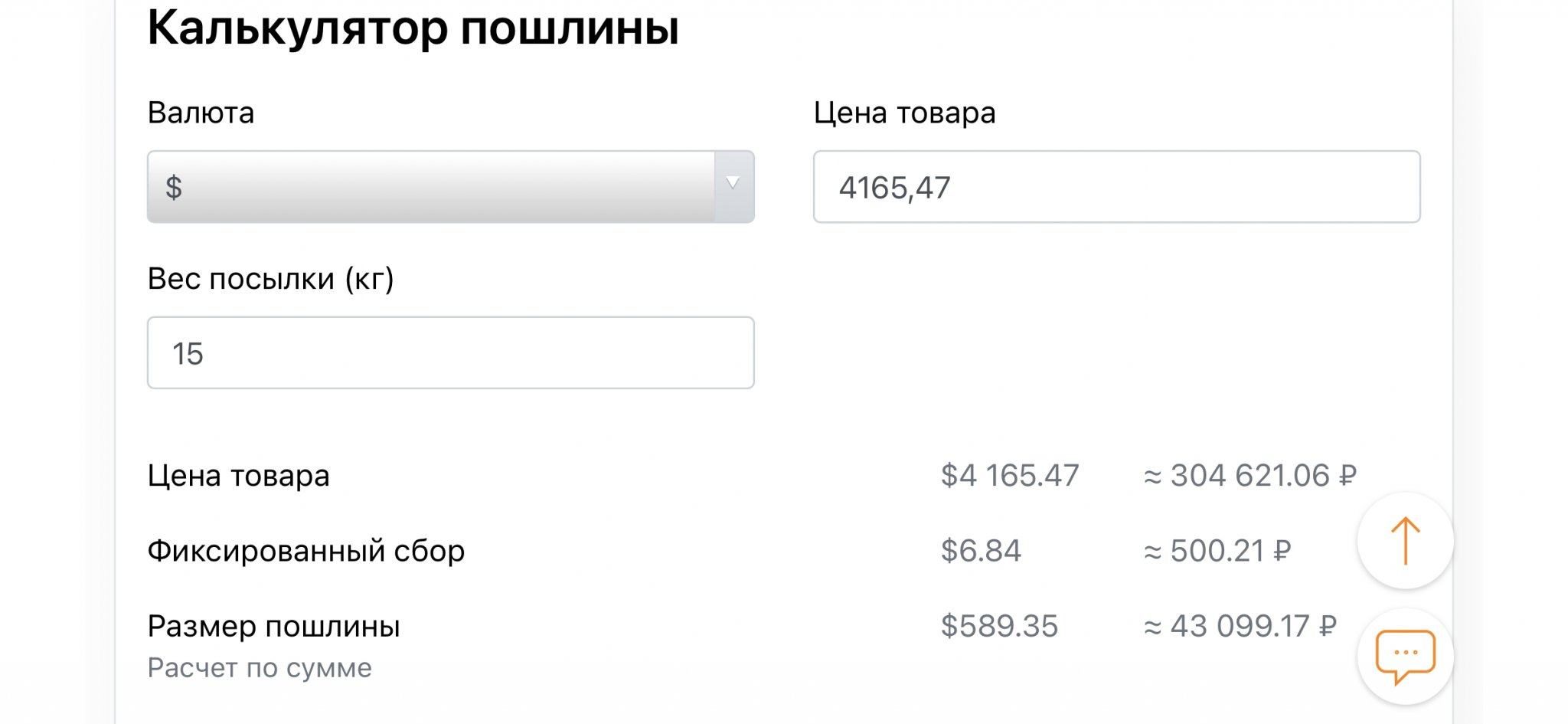Select the $4 165.47 price value
Screen dimensions: 1568x724
click(1010, 476)
